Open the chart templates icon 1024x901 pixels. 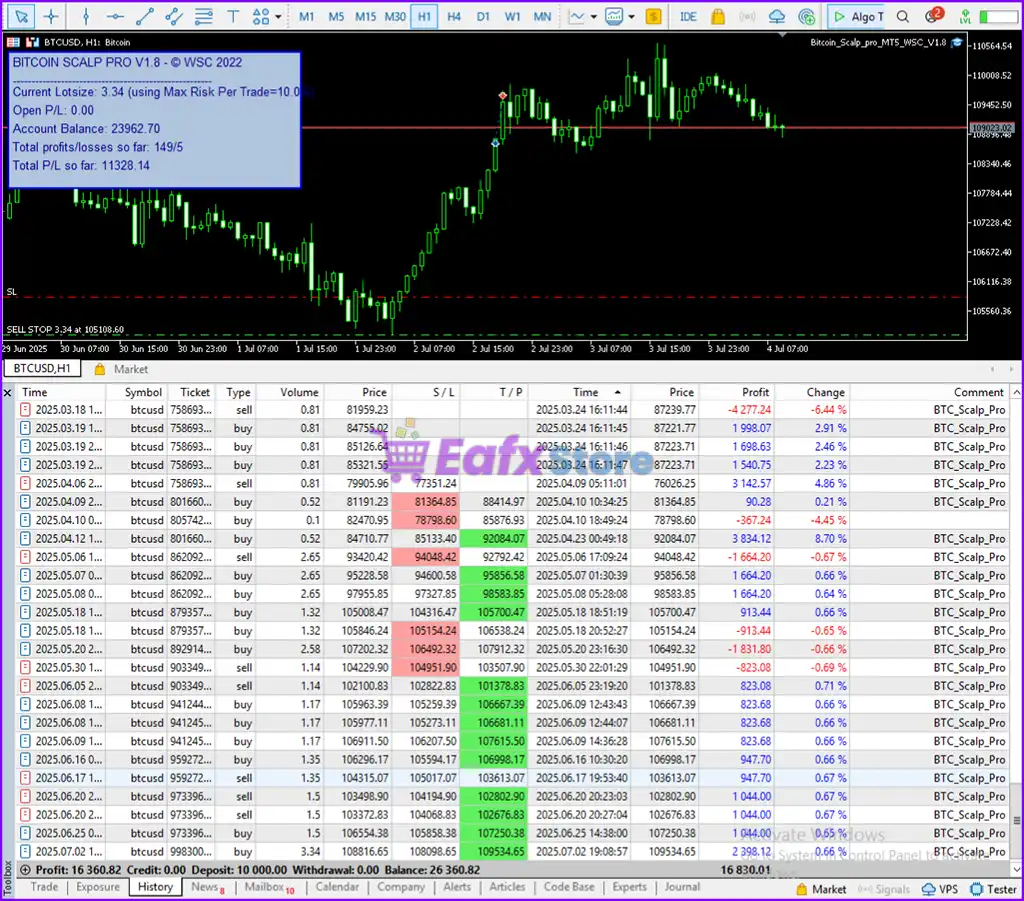pyautogui.click(x=614, y=16)
